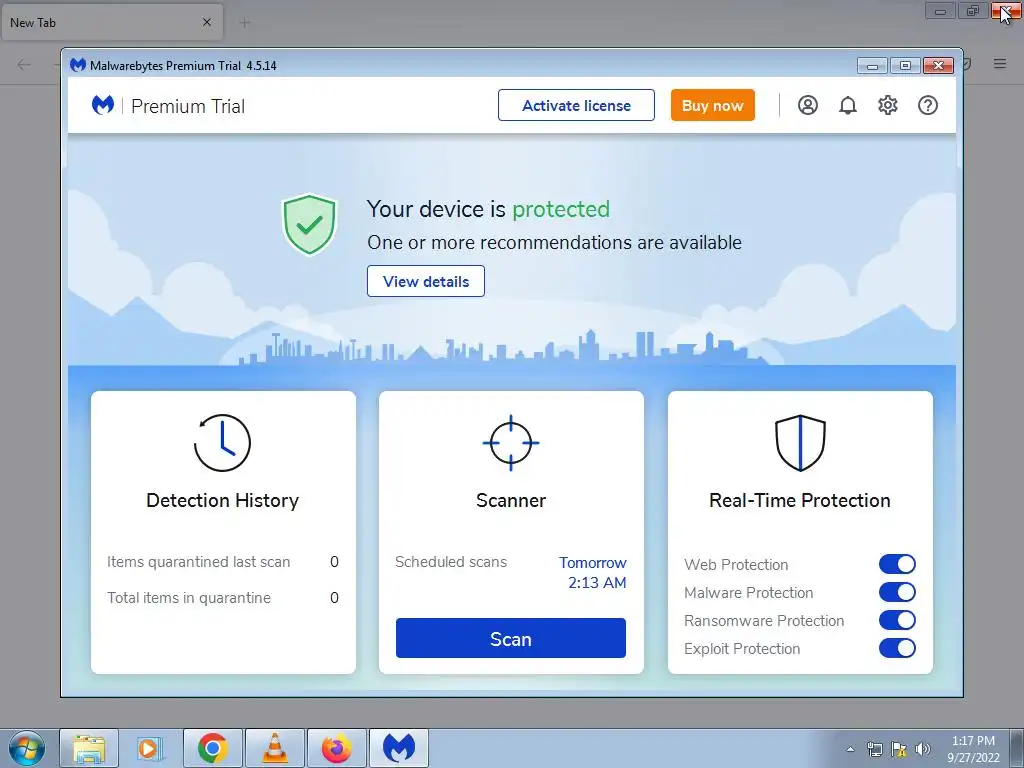Show hidden system tray icons
The height and width of the screenshot is (768, 1024).
[850, 749]
